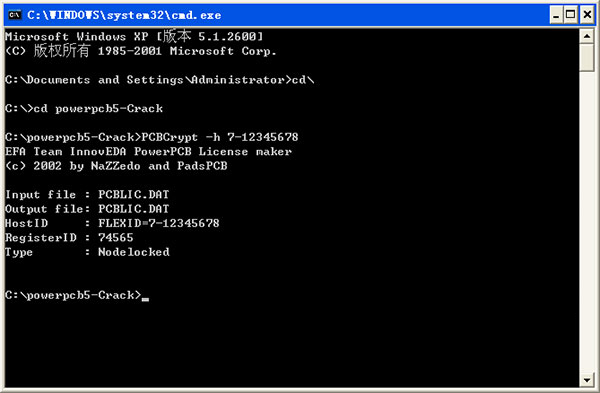This screenshot has height=393, width=600.
Task: Click the vertical scrollbar thumb
Action: coord(587,57)
